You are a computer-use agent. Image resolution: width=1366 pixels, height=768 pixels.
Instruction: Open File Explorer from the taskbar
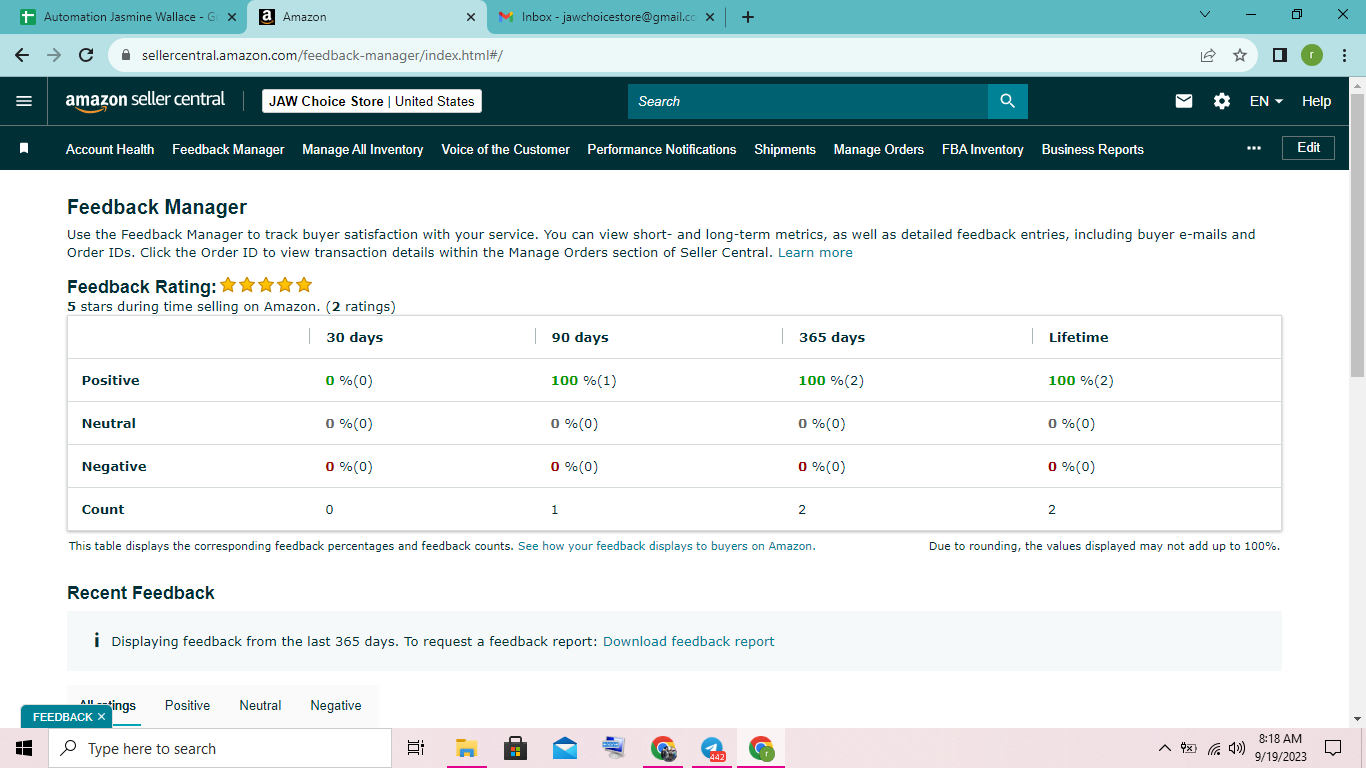coord(466,748)
